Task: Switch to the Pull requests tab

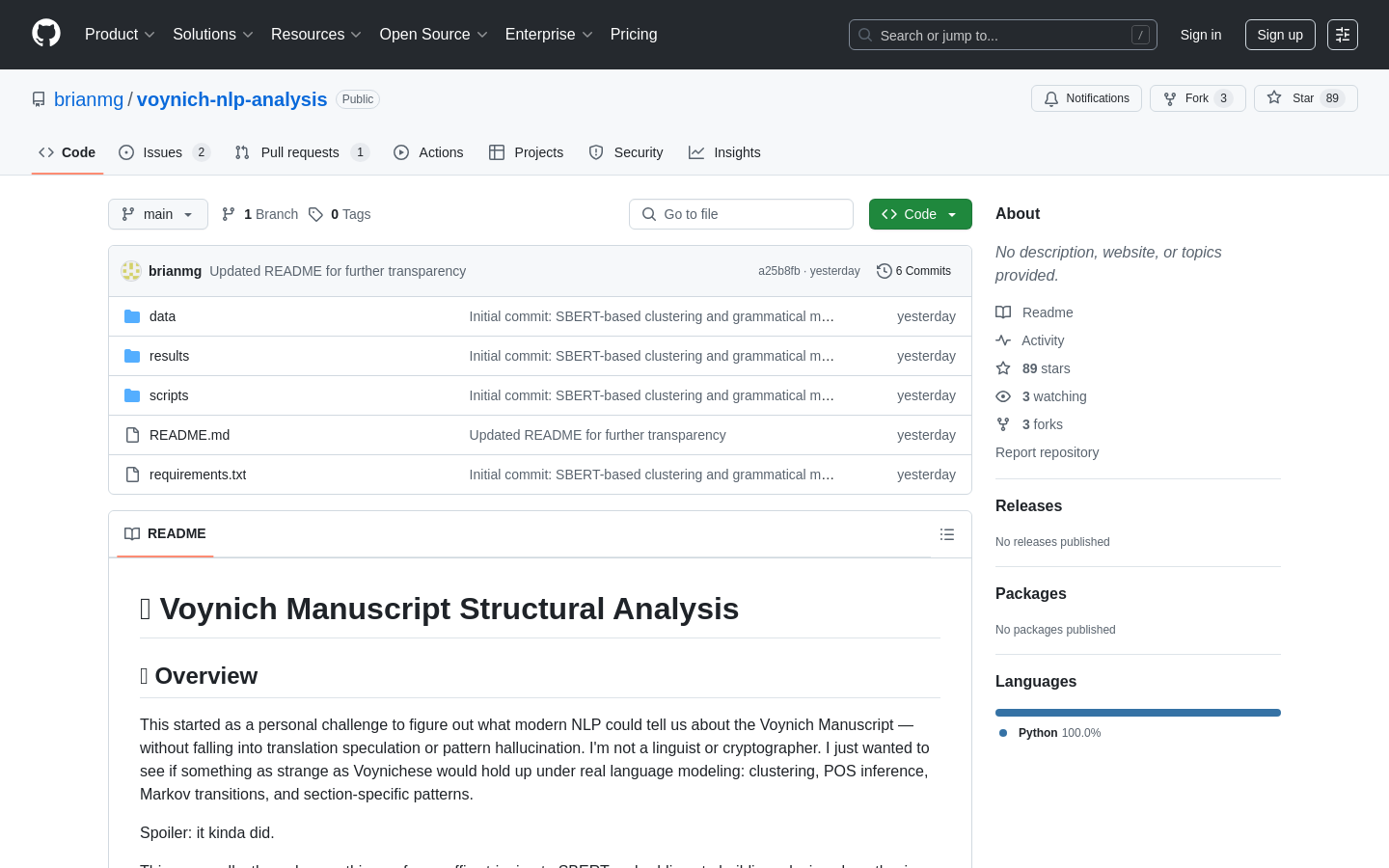Action: (302, 152)
